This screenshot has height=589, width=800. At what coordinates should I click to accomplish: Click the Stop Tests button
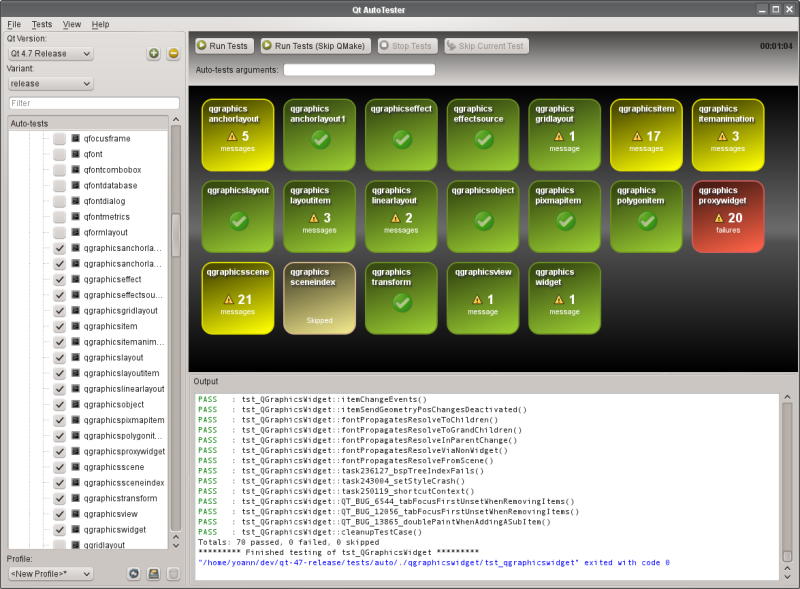[407, 46]
